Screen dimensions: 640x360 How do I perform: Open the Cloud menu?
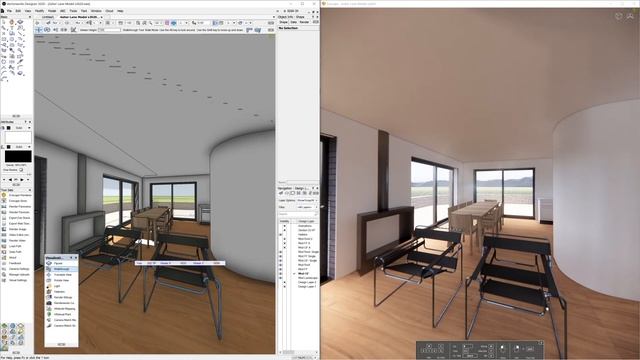pyautogui.click(x=109, y=11)
